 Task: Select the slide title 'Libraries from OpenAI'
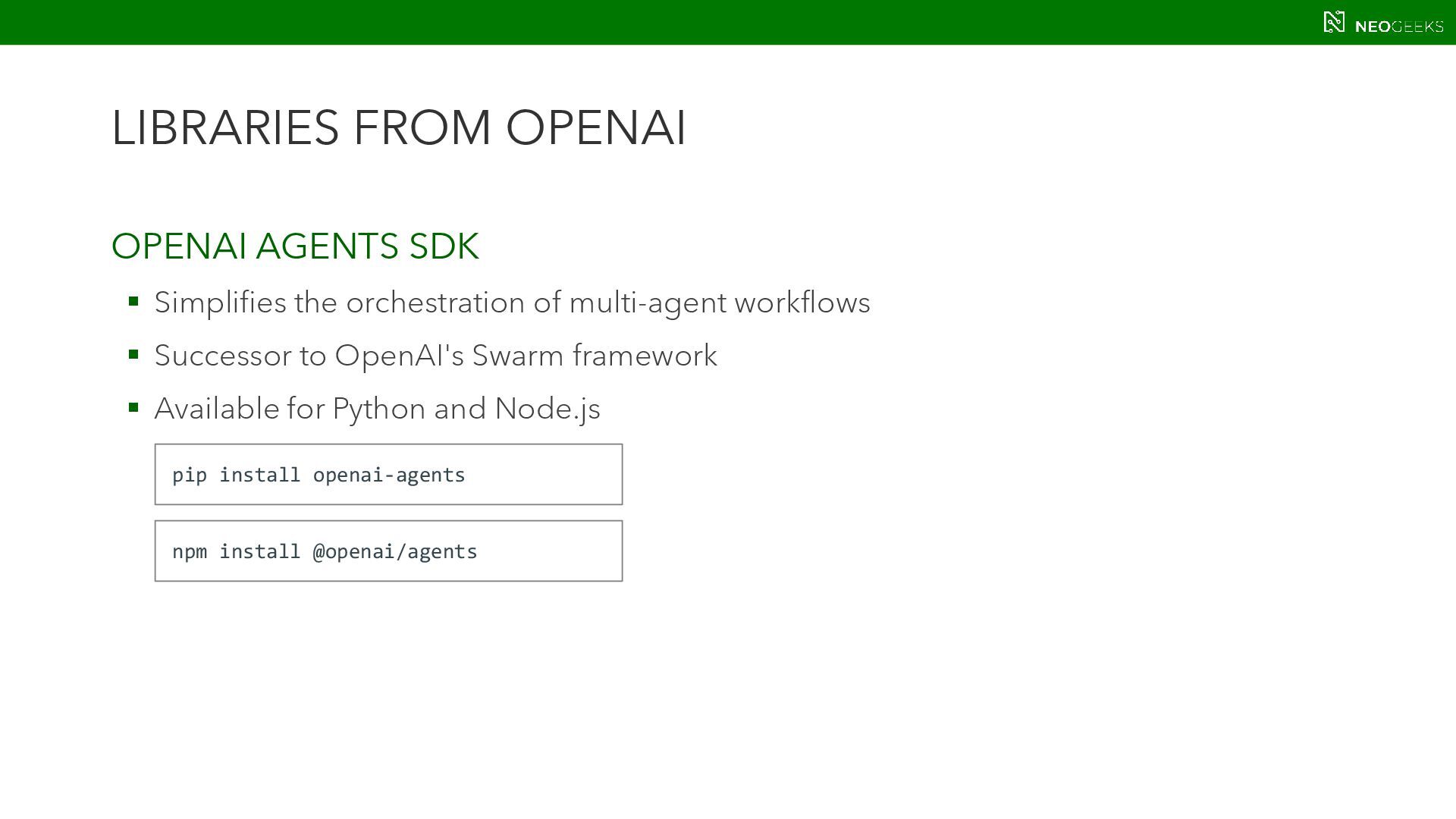pos(399,127)
